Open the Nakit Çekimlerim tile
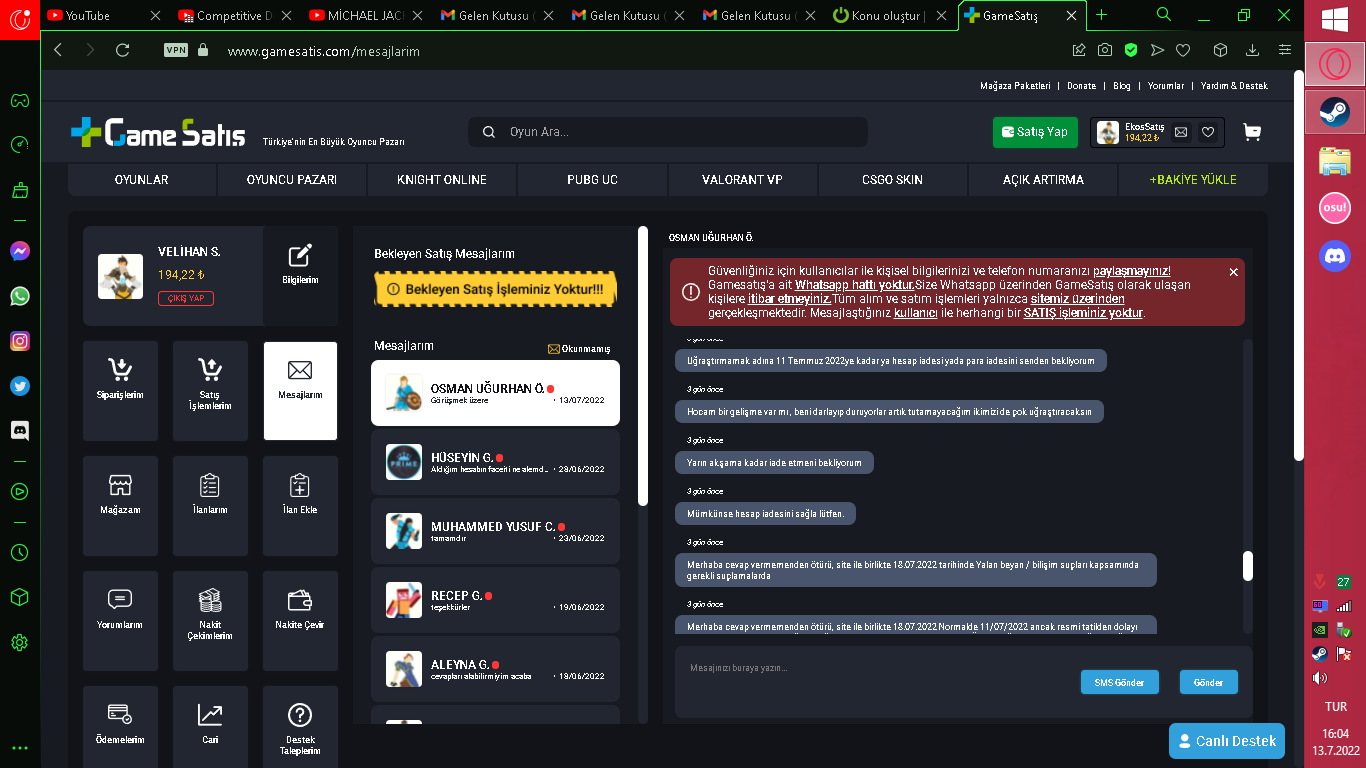 [210, 621]
